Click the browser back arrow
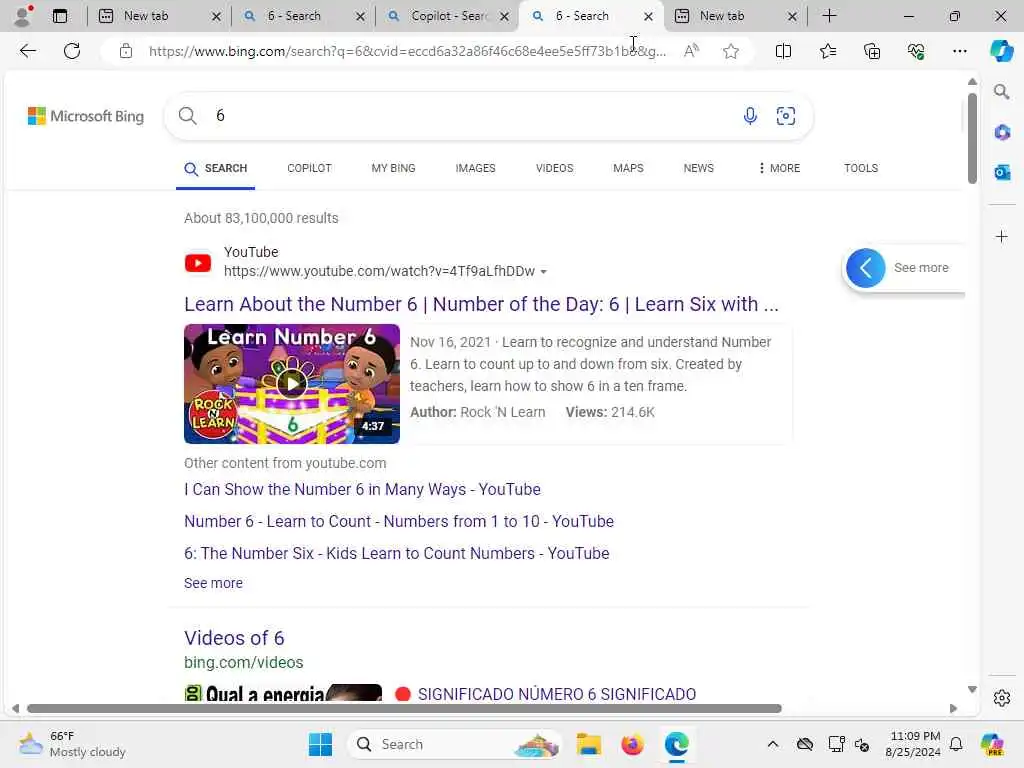1024x768 pixels. click(27, 51)
